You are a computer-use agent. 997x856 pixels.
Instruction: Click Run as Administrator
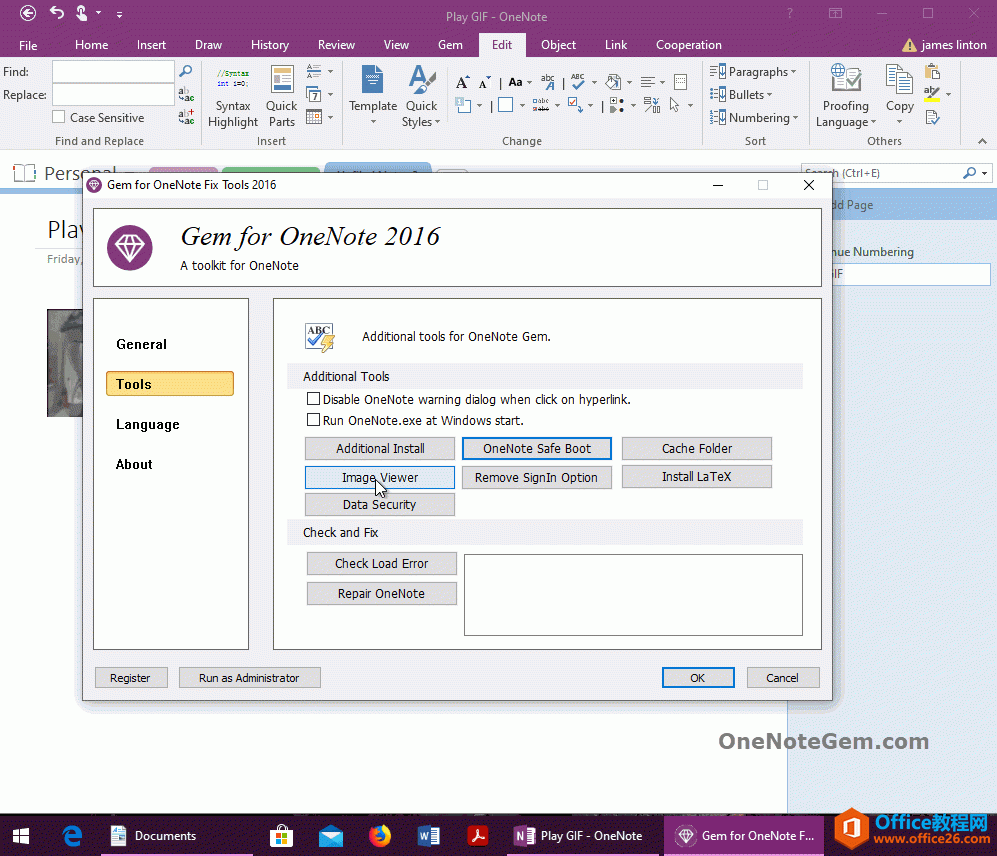pos(249,677)
